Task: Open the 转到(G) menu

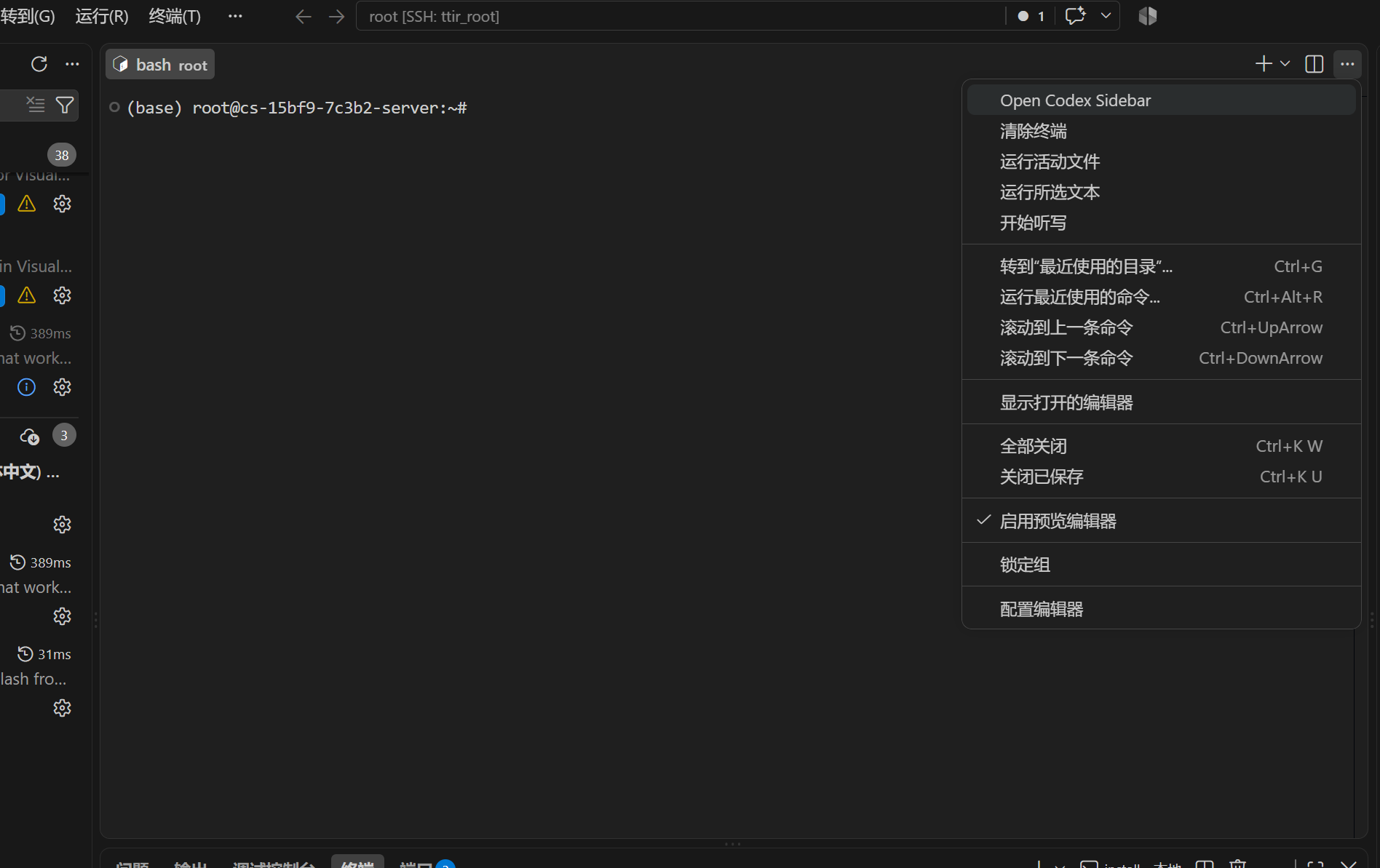Action: click(28, 16)
